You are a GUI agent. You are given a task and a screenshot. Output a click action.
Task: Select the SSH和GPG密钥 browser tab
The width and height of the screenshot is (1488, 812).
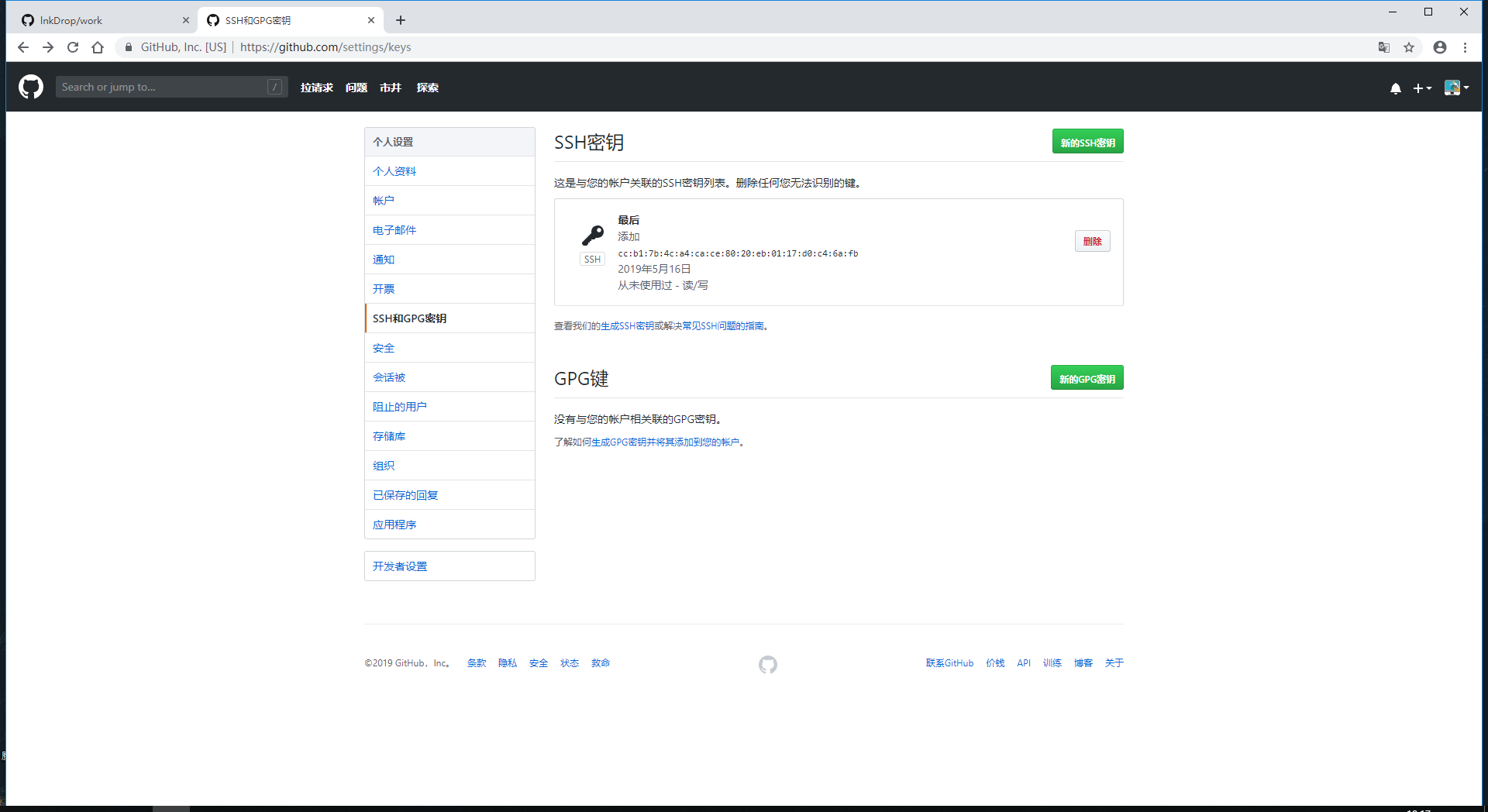coord(291,20)
